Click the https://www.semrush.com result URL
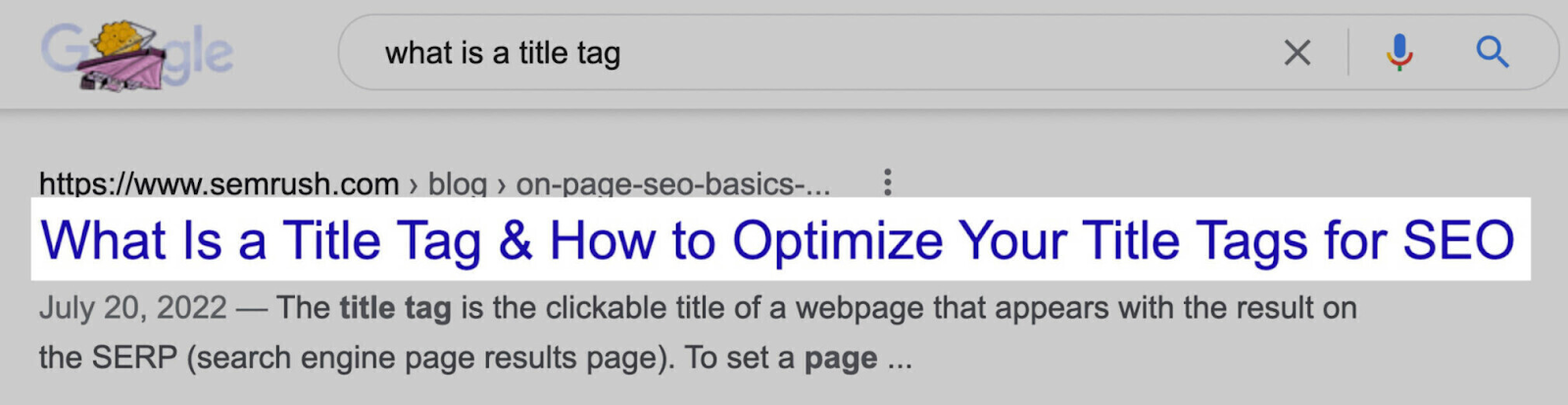Viewport: 1568px width, 405px height. coord(219,183)
